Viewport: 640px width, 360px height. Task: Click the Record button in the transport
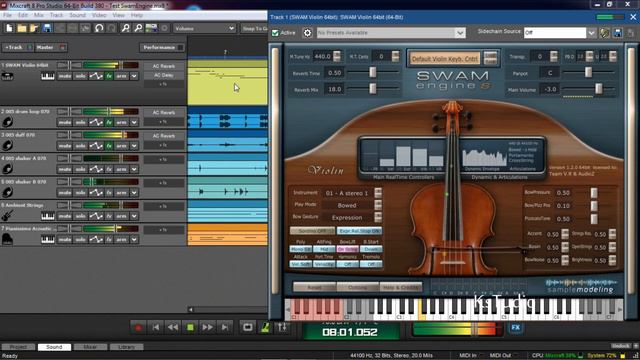click(x=138, y=327)
